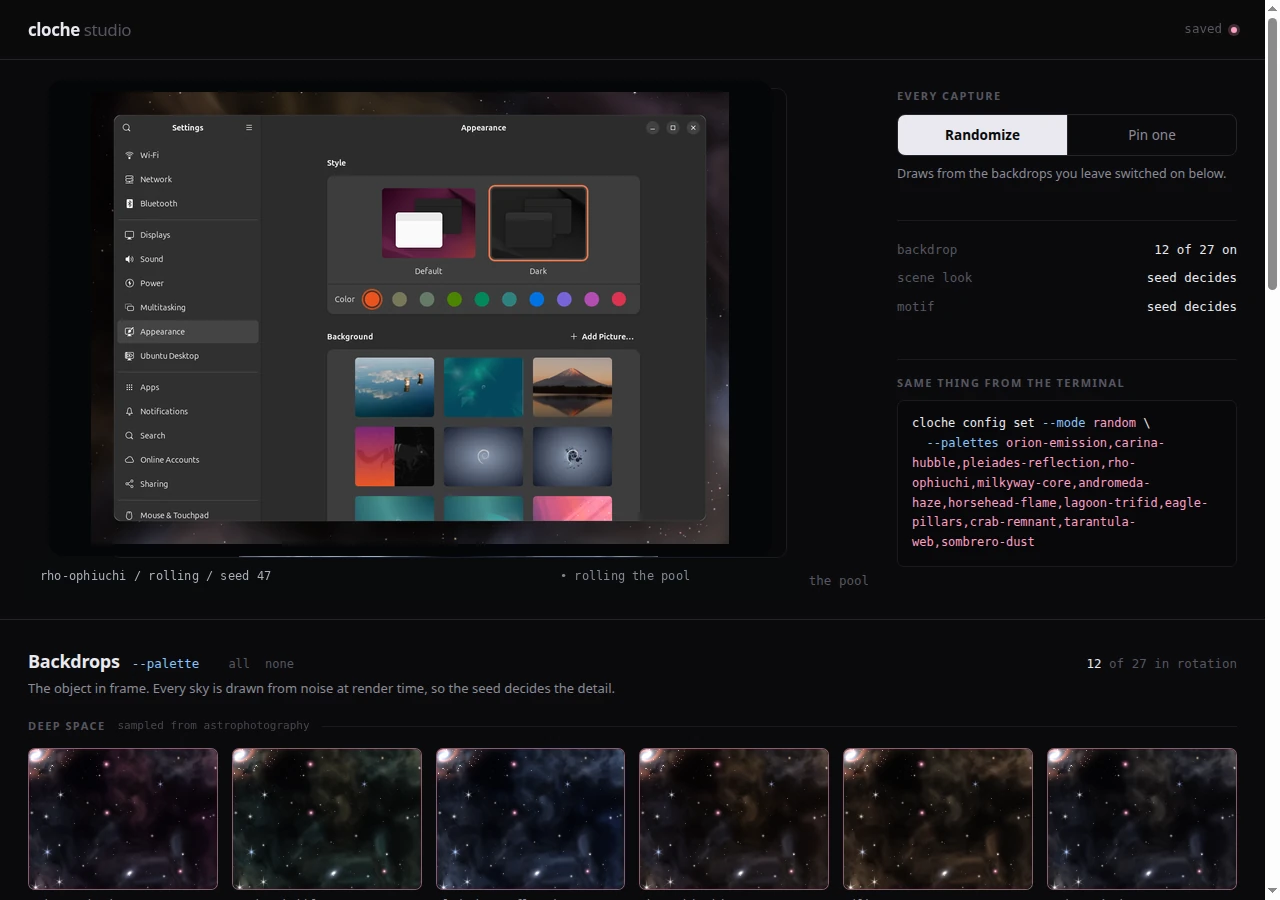
Task: Click the 'saved' status label
Action: pos(1203,29)
